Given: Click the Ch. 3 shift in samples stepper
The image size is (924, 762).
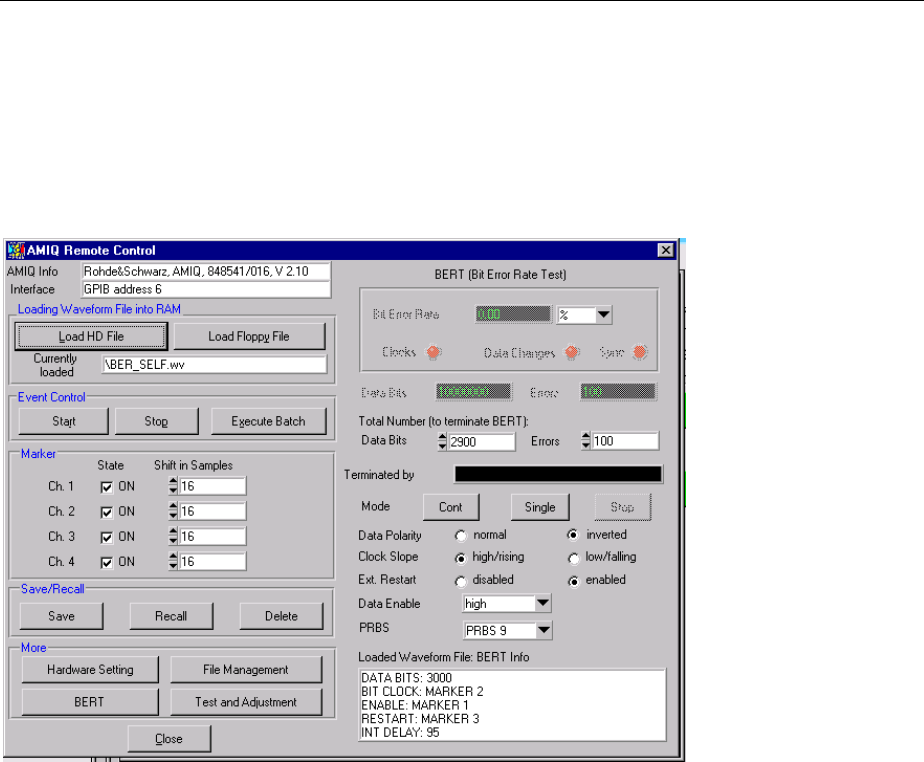Looking at the screenshot, I should [173, 536].
